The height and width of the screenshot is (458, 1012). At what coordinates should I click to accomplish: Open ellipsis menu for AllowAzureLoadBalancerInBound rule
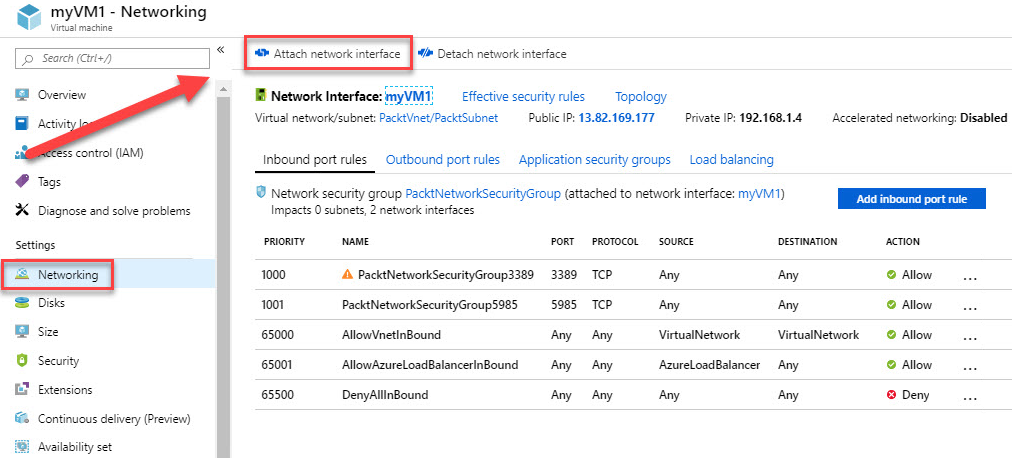click(969, 367)
